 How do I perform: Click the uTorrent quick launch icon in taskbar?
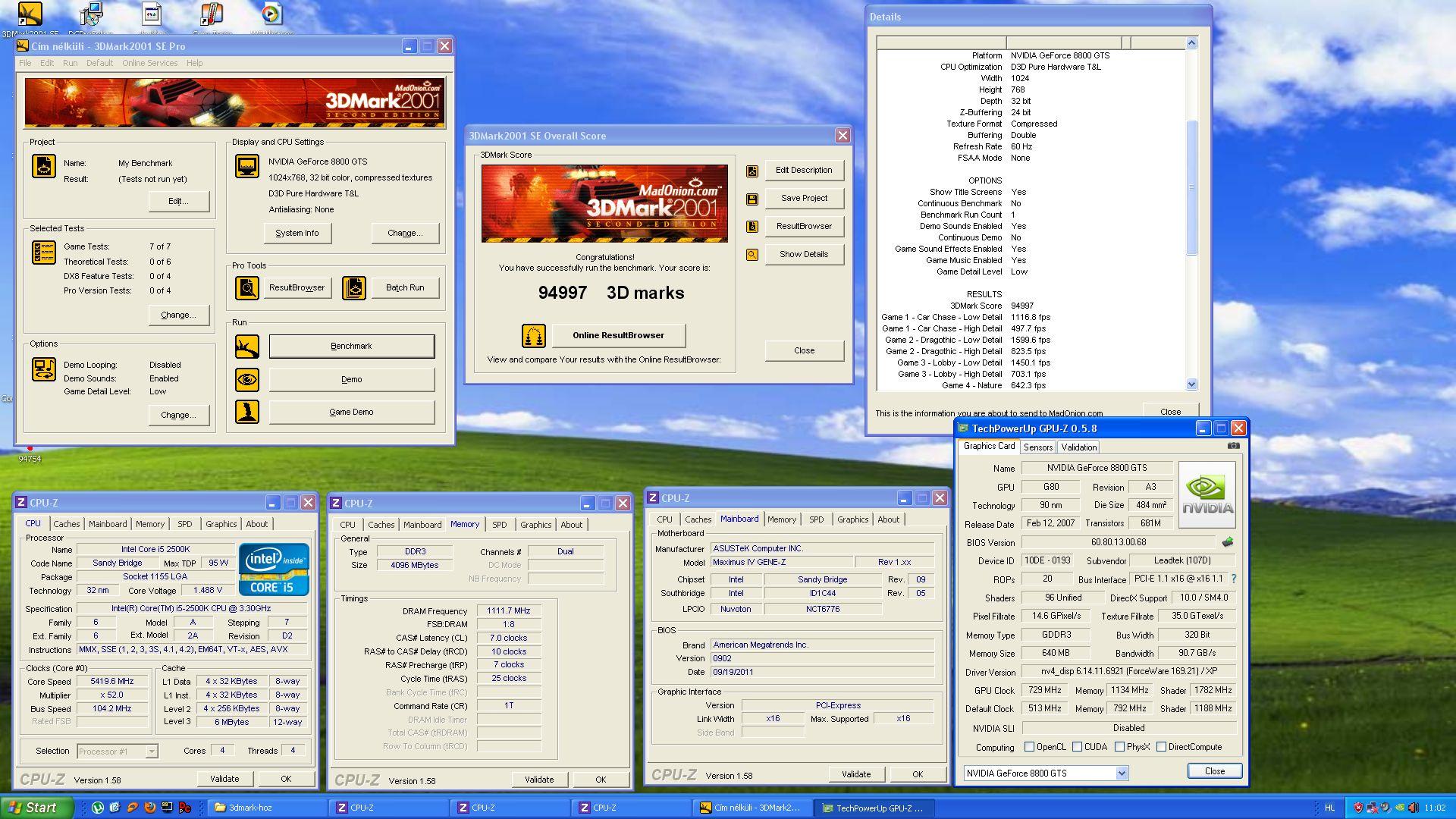[98, 808]
